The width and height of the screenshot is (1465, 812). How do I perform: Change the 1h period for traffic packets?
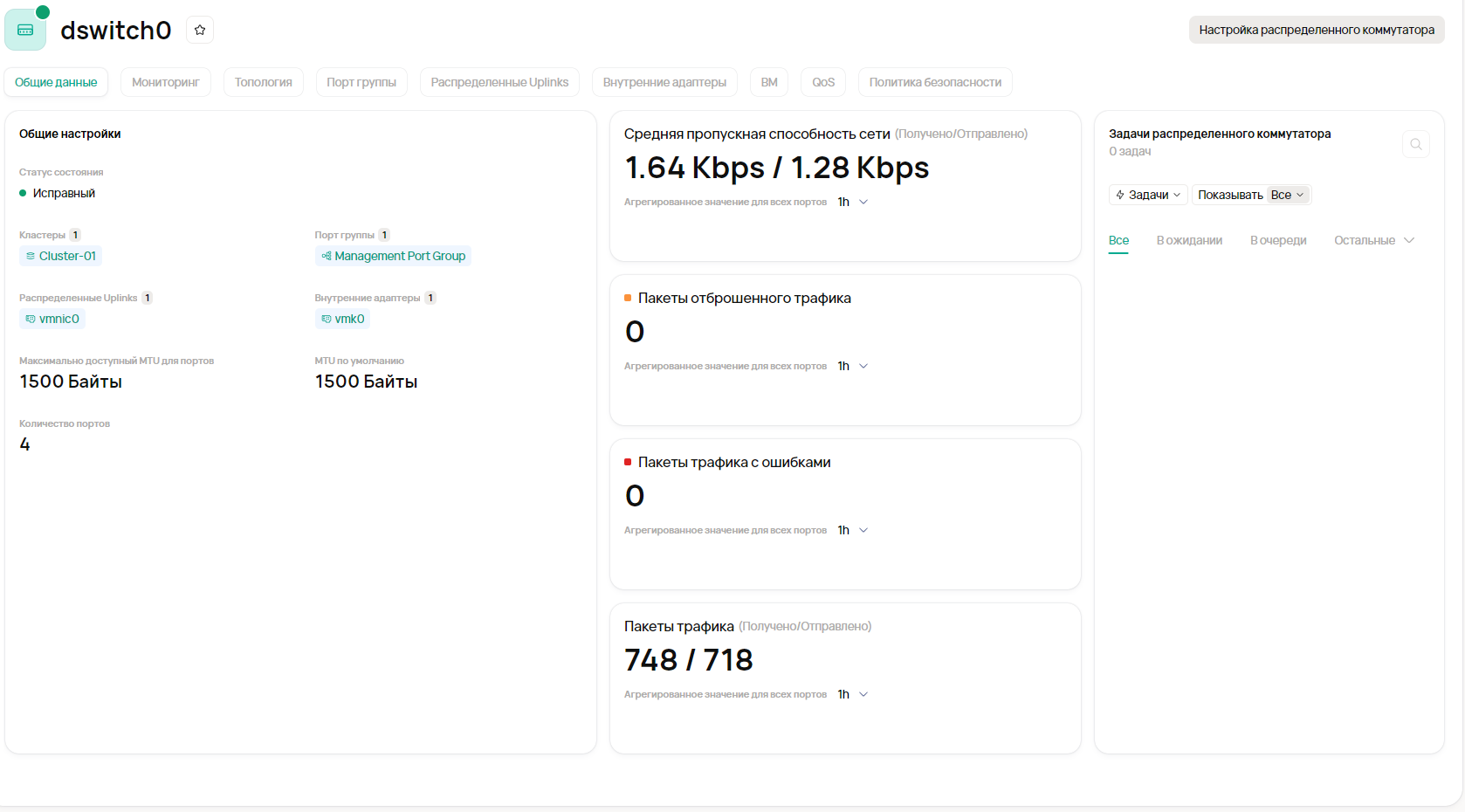pos(852,694)
